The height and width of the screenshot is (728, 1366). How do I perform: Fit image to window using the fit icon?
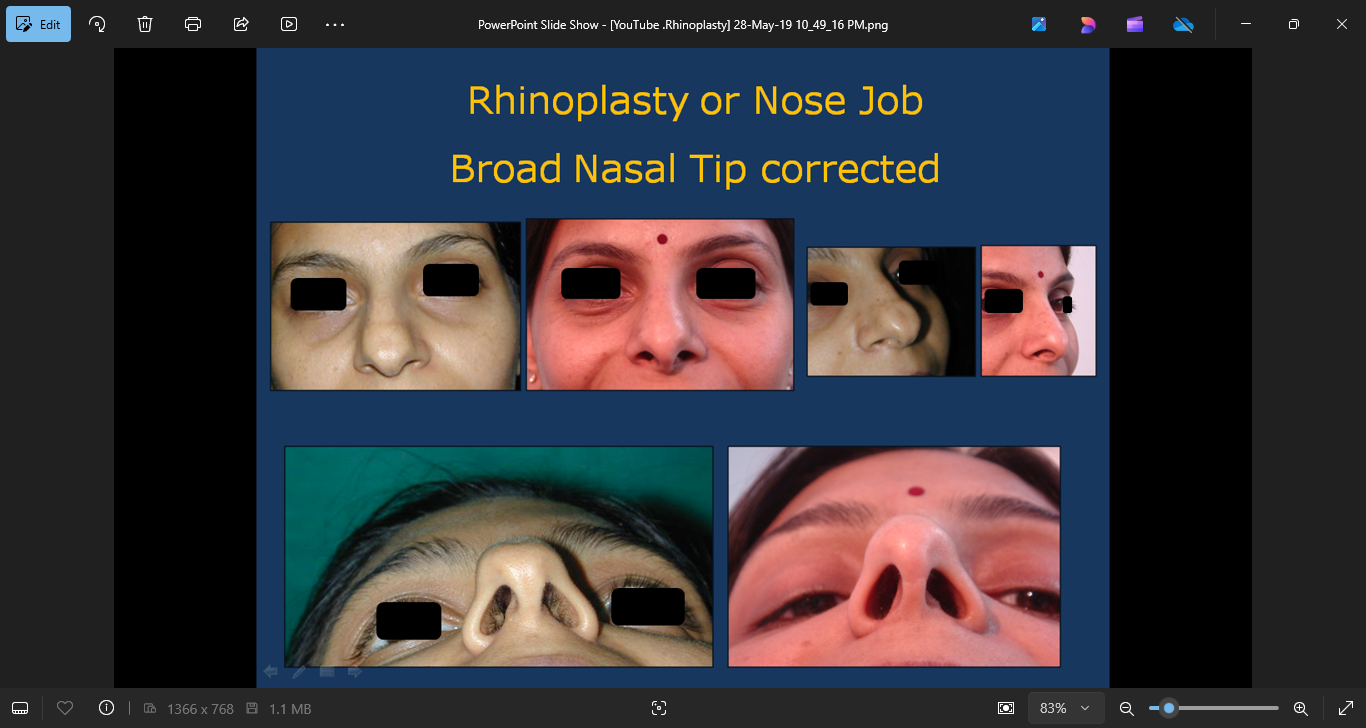(1006, 708)
